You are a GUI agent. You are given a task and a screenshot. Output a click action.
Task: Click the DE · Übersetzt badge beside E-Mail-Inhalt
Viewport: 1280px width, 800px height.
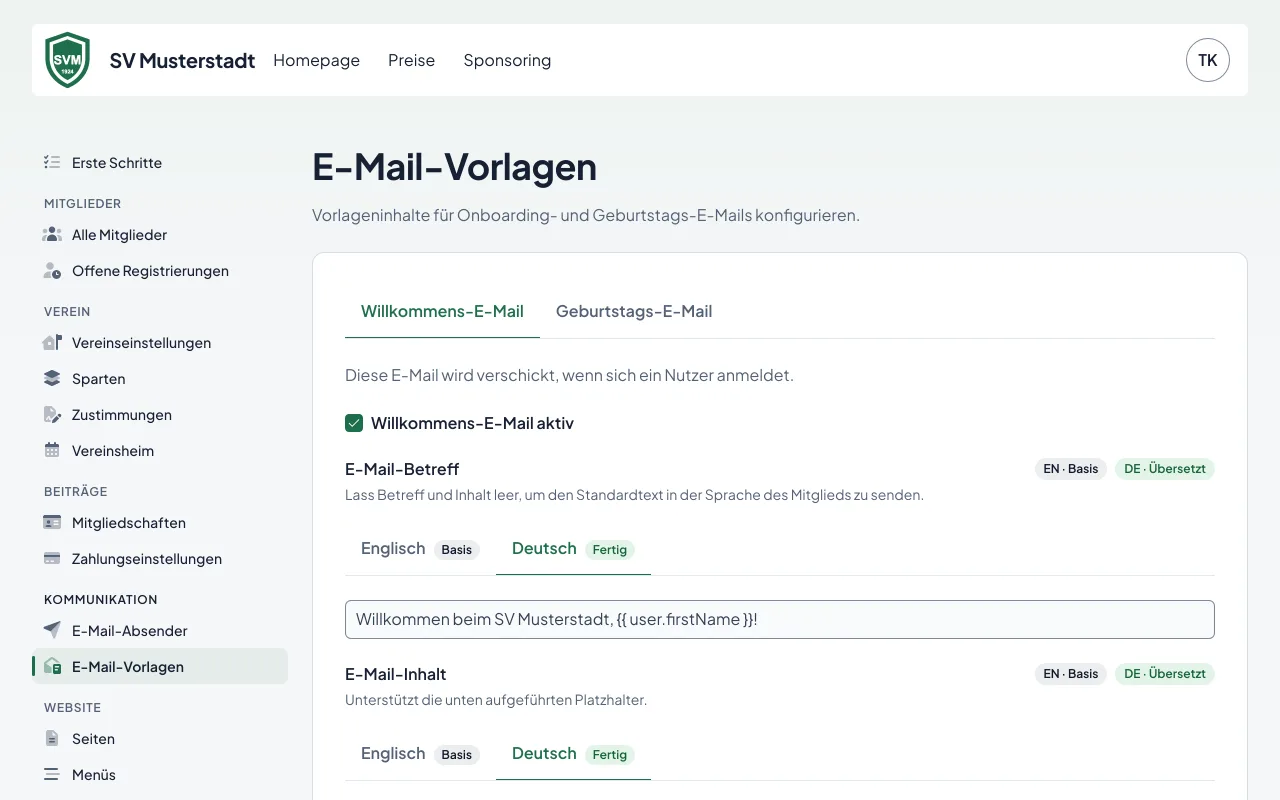pos(1165,674)
